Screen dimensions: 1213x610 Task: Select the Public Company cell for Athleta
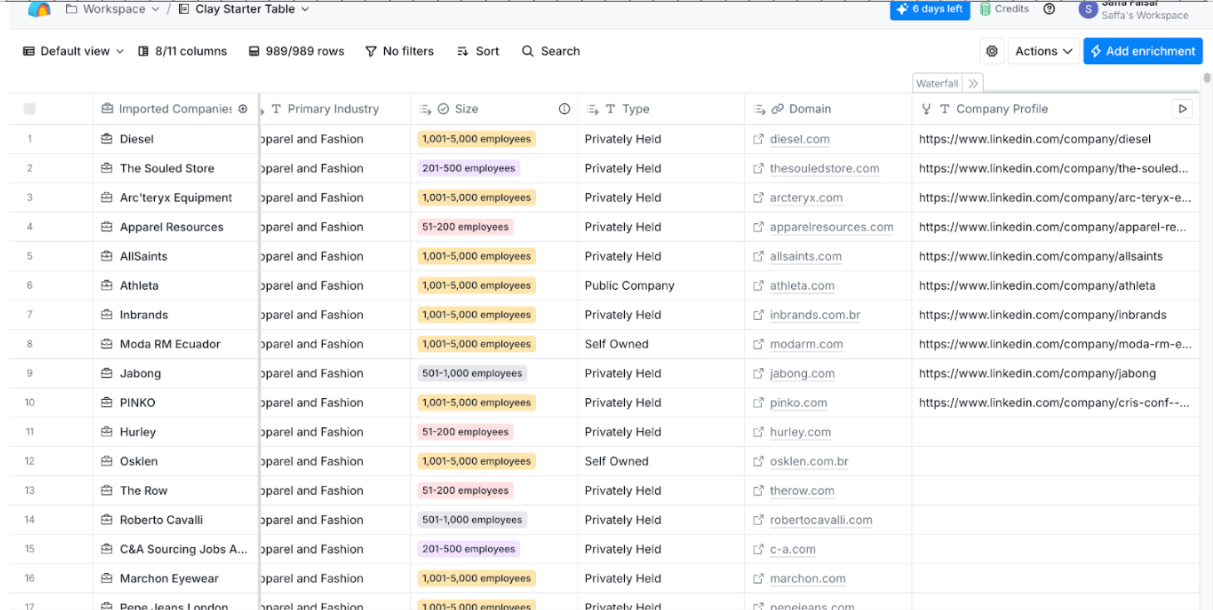point(661,286)
